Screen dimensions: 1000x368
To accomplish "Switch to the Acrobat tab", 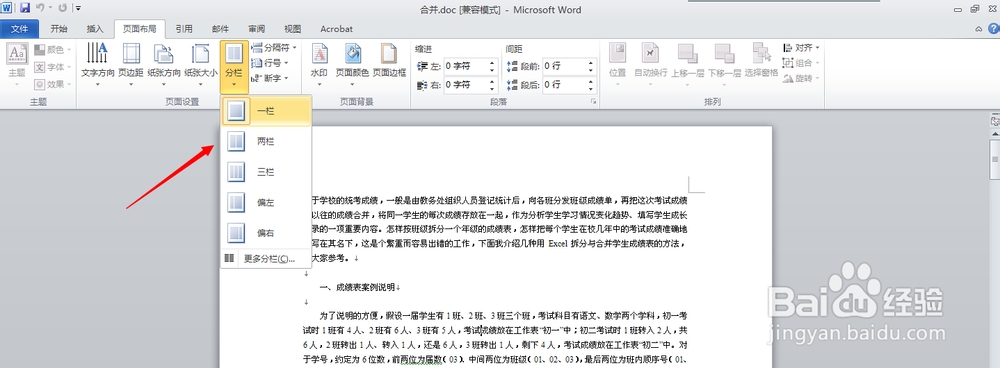I will click(336, 29).
